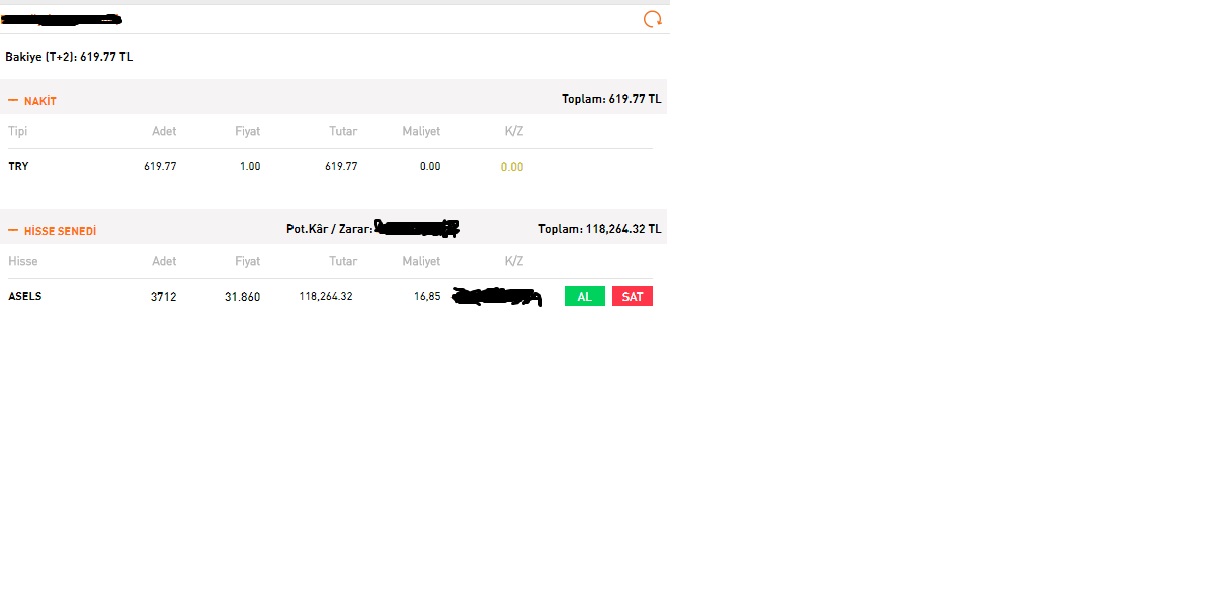Click Adet header in cash table
The width and height of the screenshot is (1224, 605).
point(164,131)
